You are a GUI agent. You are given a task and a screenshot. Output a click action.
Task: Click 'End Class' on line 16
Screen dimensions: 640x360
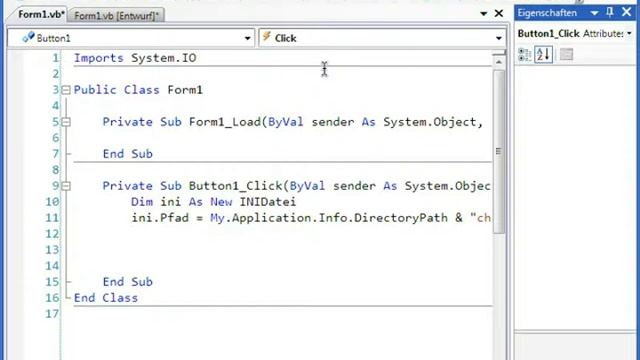(x=106, y=298)
